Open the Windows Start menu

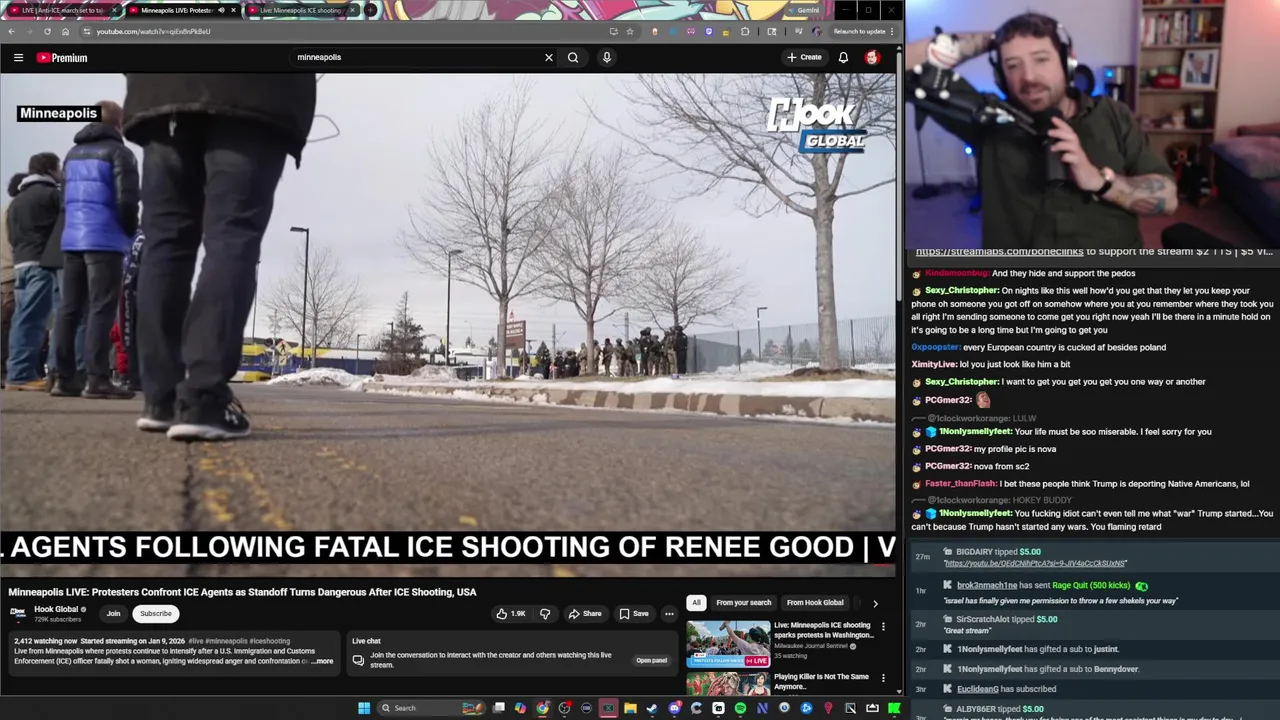[x=364, y=708]
